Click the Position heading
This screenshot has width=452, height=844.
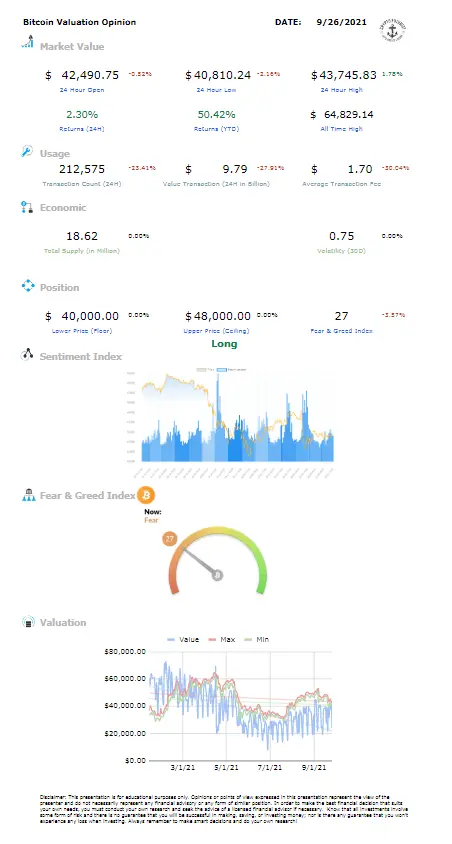[x=59, y=287]
